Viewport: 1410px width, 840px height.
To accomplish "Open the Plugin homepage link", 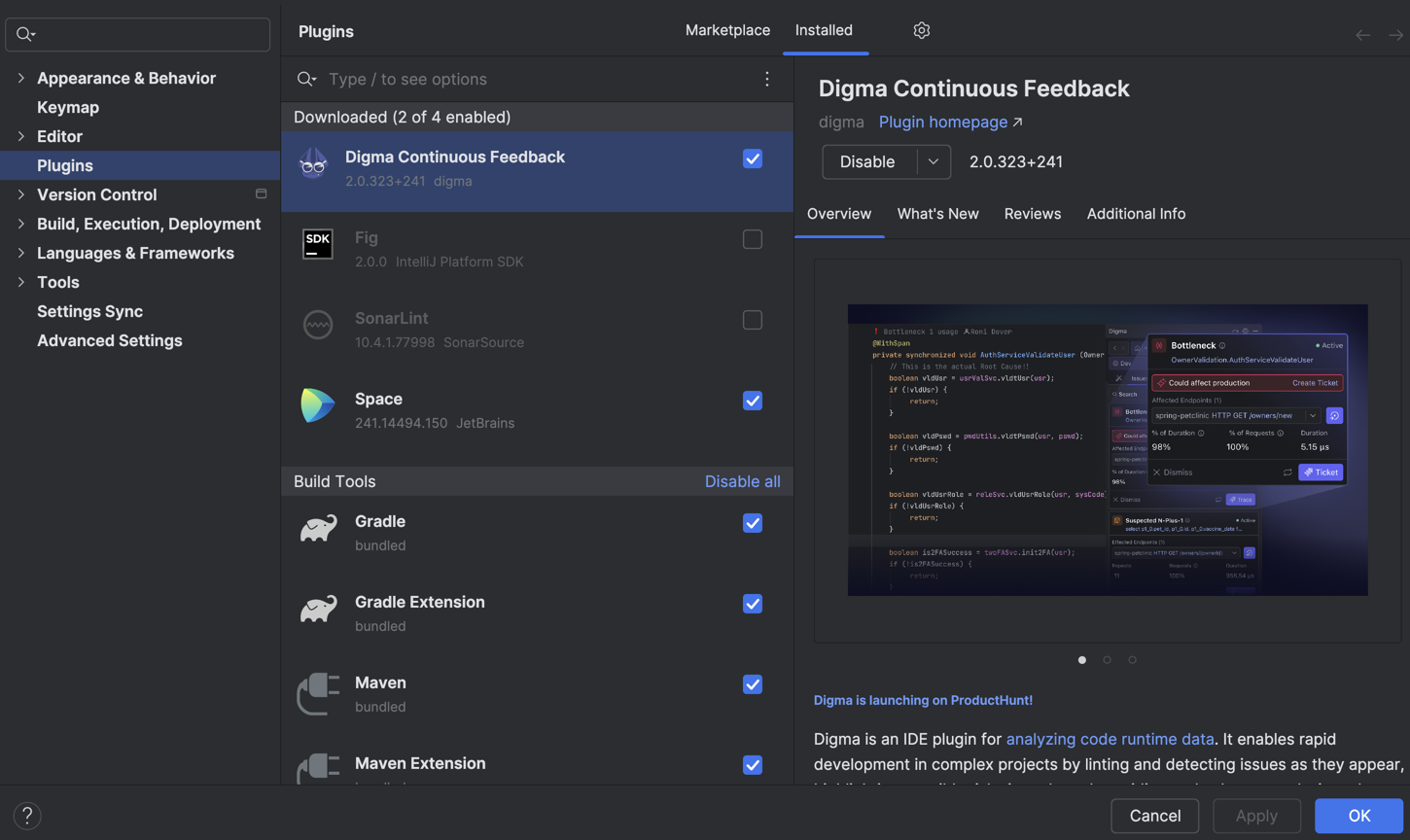I will [x=943, y=122].
